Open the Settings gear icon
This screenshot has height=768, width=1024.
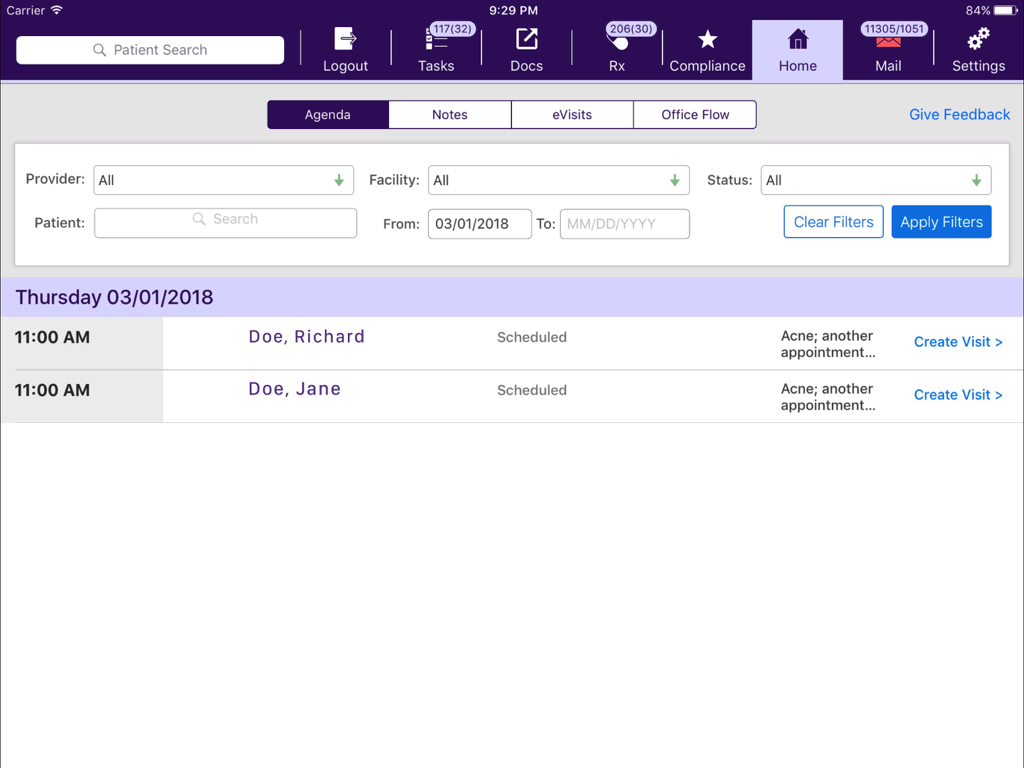click(977, 48)
